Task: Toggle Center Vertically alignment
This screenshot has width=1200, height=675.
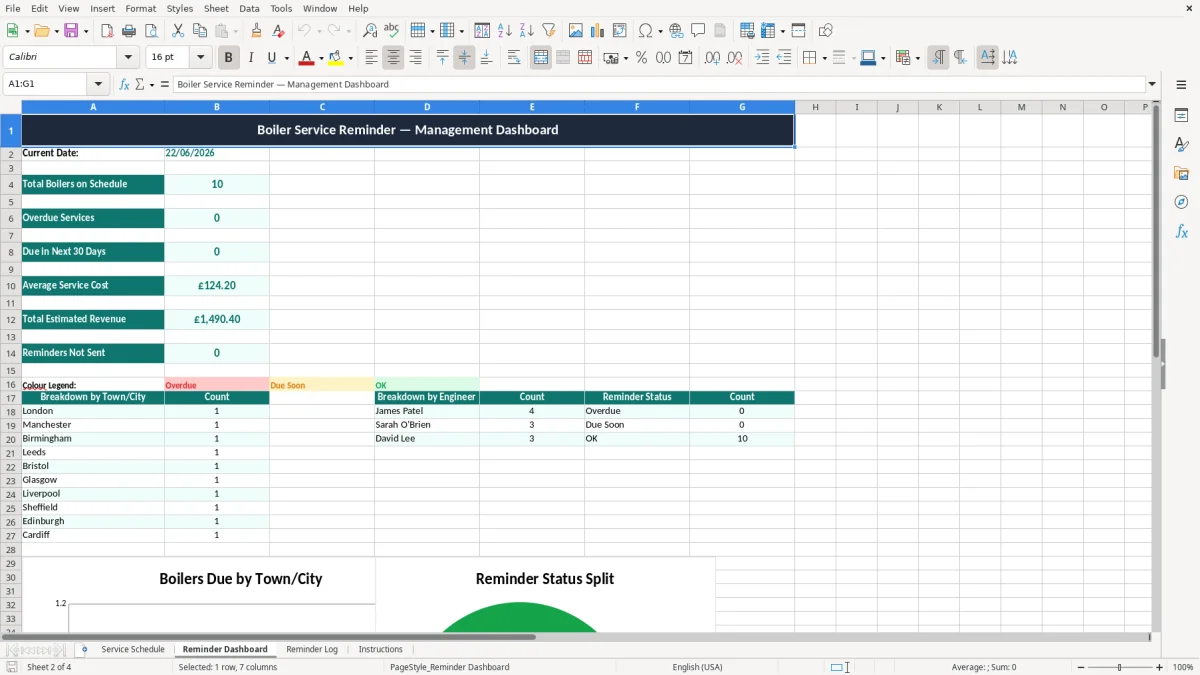Action: click(464, 58)
